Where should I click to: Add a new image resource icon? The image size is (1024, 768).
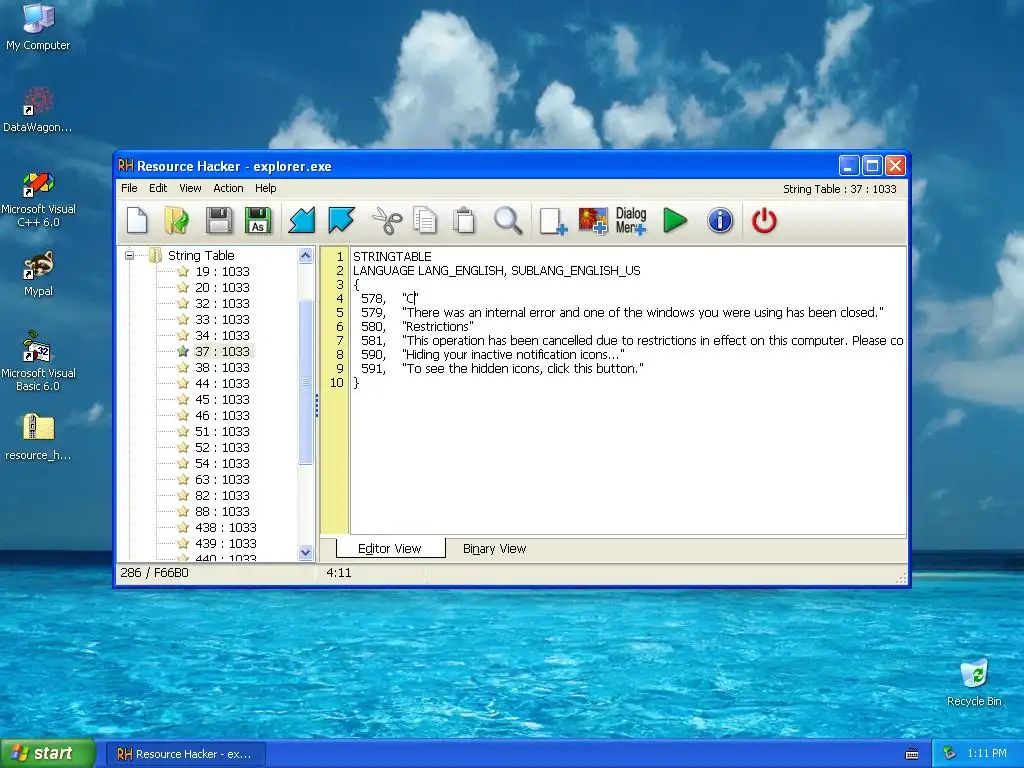coord(593,221)
